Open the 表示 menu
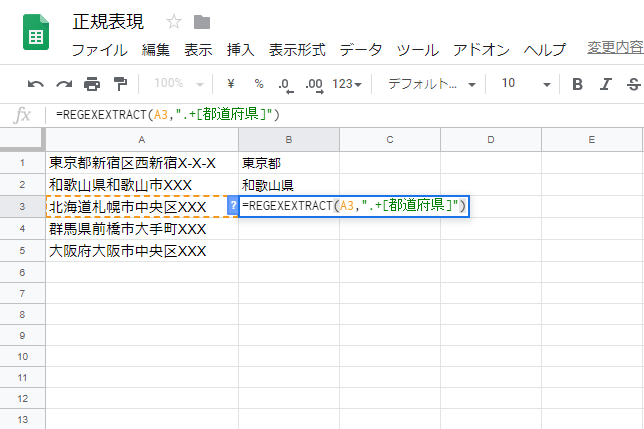The height and width of the screenshot is (429, 644). 198,50
